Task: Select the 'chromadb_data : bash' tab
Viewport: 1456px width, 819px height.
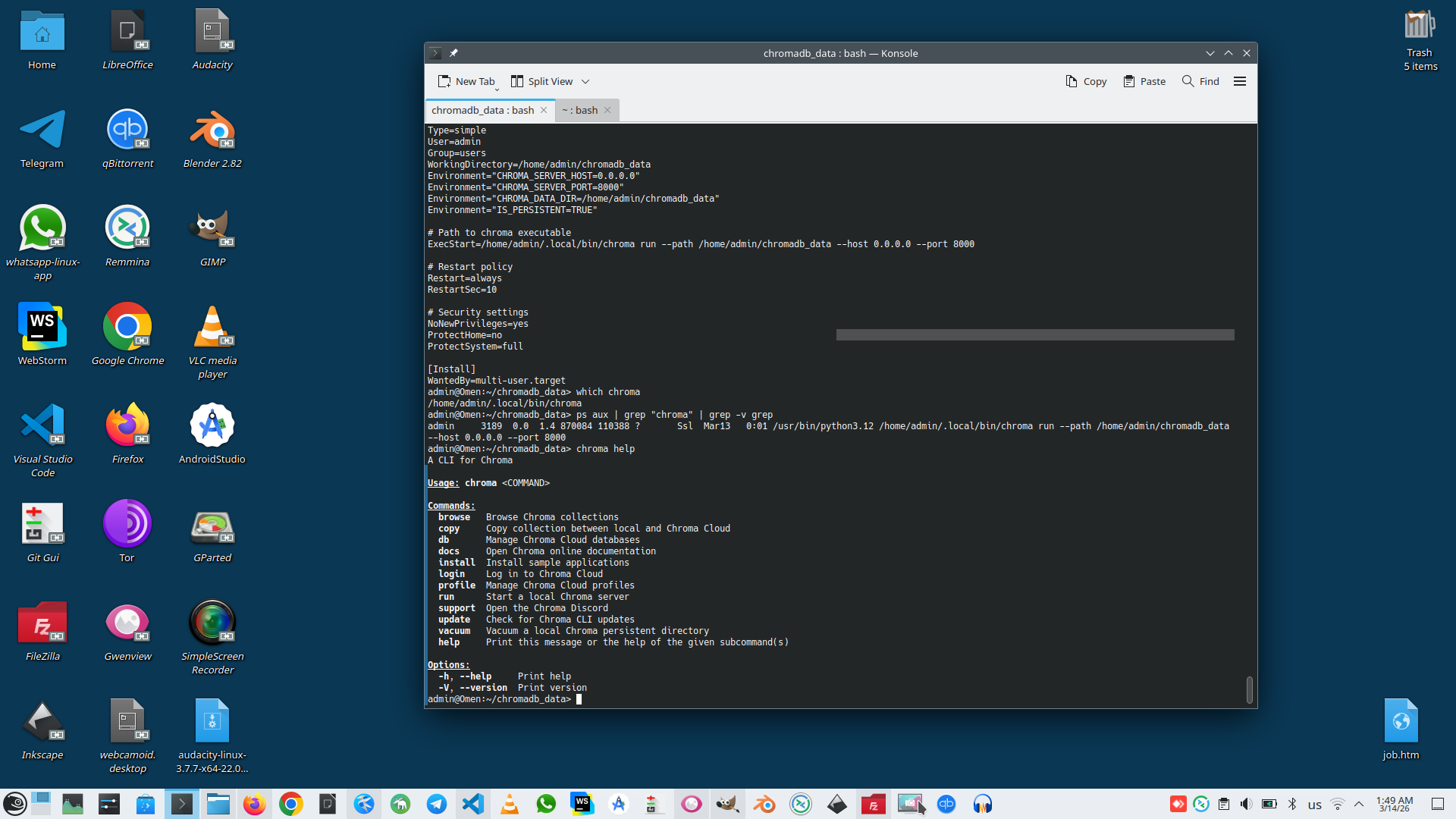Action: [x=482, y=110]
